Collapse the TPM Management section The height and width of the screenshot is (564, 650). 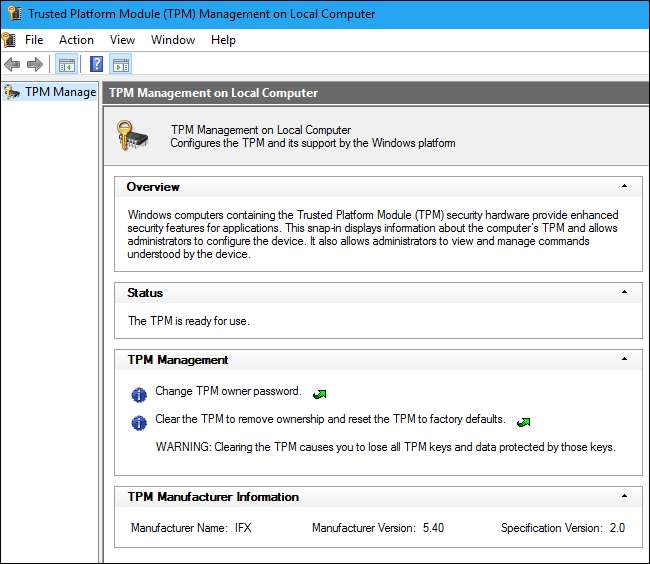coord(624,360)
